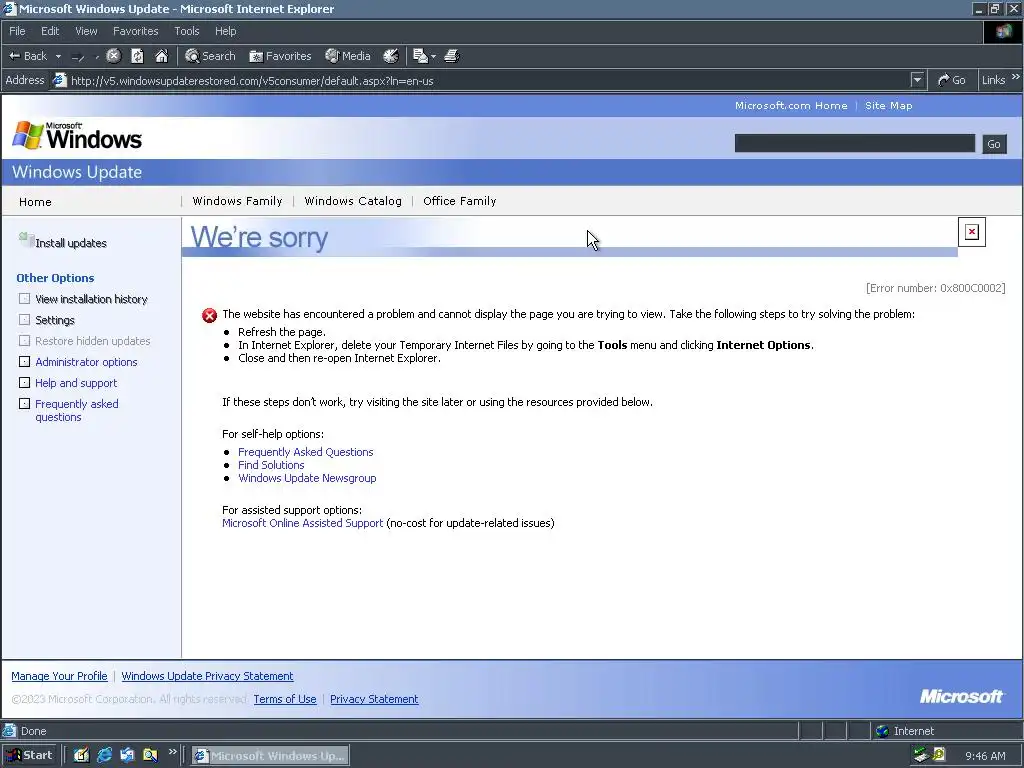This screenshot has height=768, width=1024.
Task: Open the Office Family tab
Action: (459, 201)
